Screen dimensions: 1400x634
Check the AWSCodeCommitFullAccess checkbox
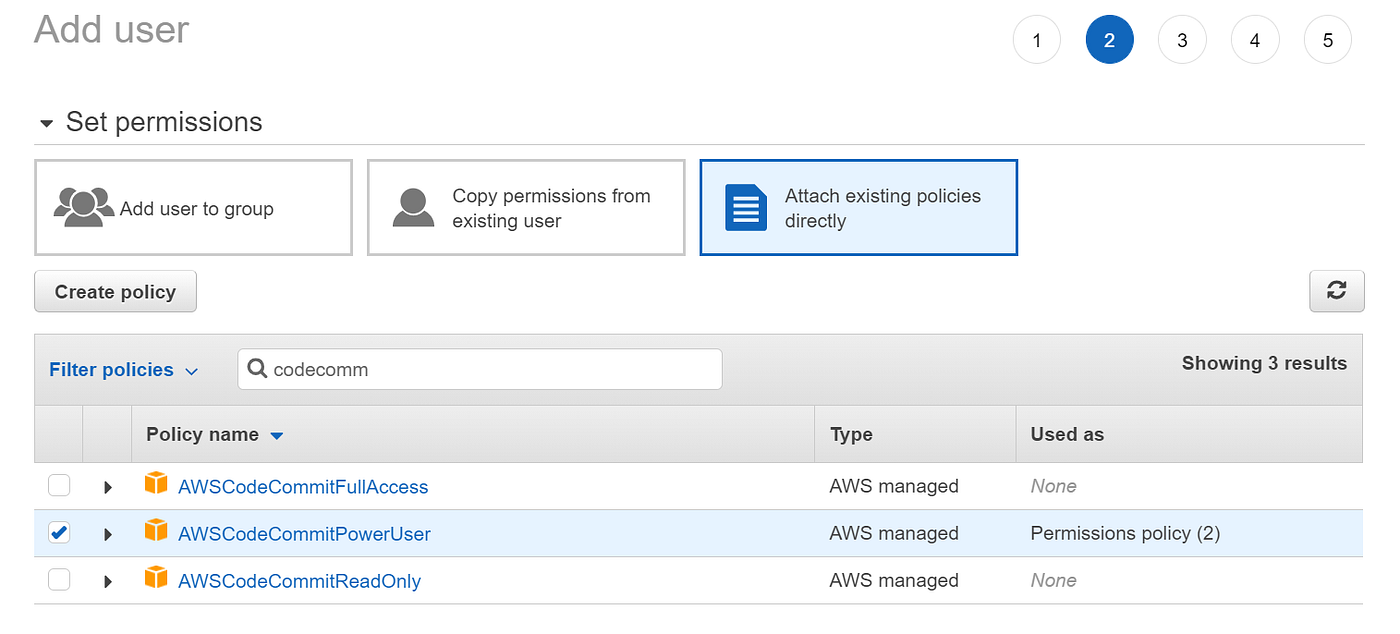point(59,486)
